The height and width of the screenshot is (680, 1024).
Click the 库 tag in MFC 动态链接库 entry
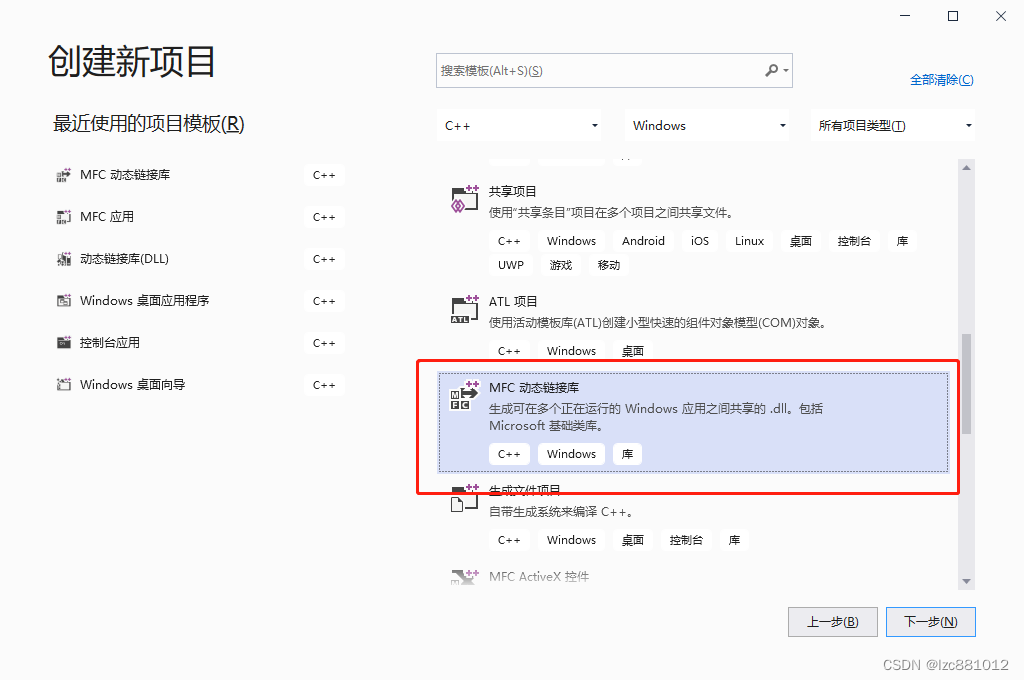[628, 454]
